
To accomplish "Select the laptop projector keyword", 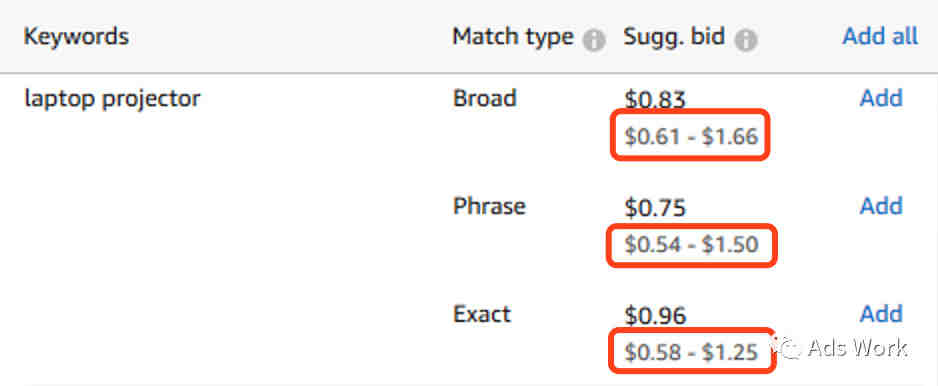I will coord(112,99).
